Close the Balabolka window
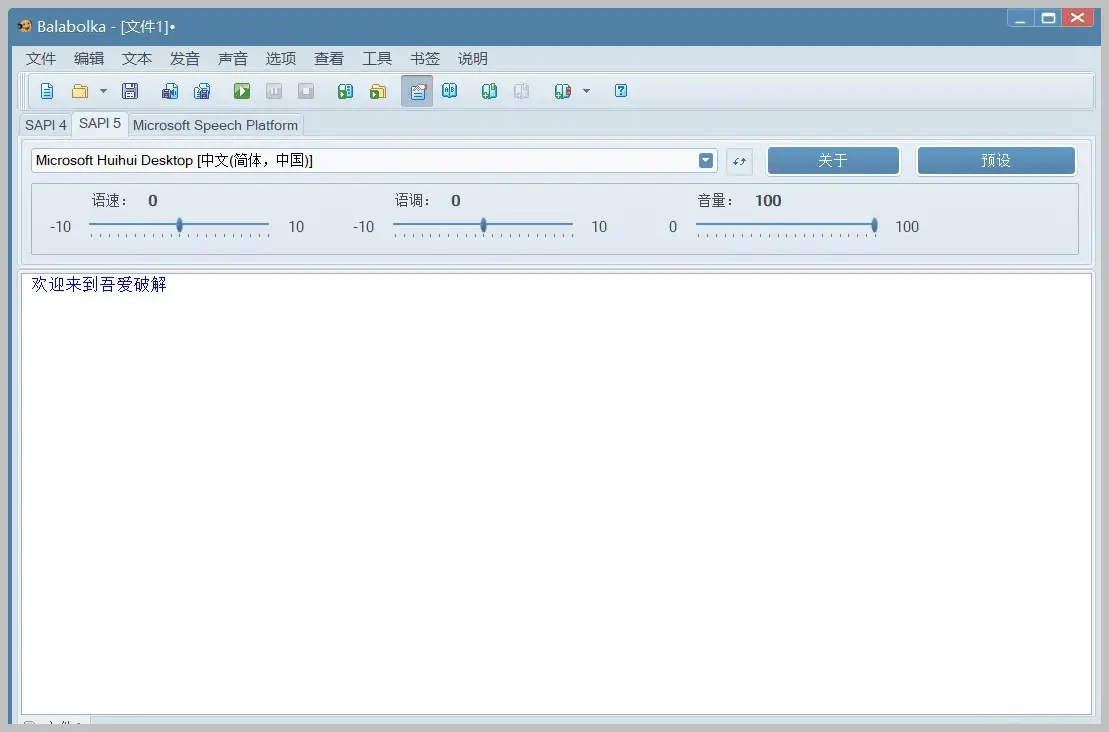1109x732 pixels. (x=1077, y=18)
